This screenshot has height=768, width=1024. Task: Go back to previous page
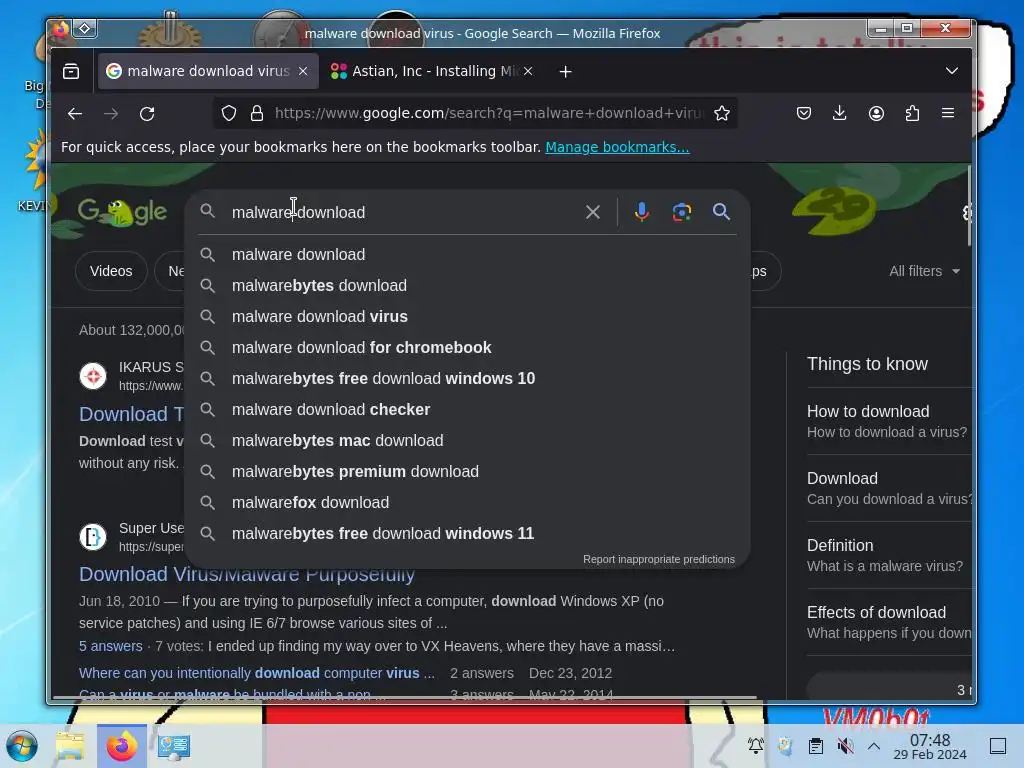click(75, 114)
